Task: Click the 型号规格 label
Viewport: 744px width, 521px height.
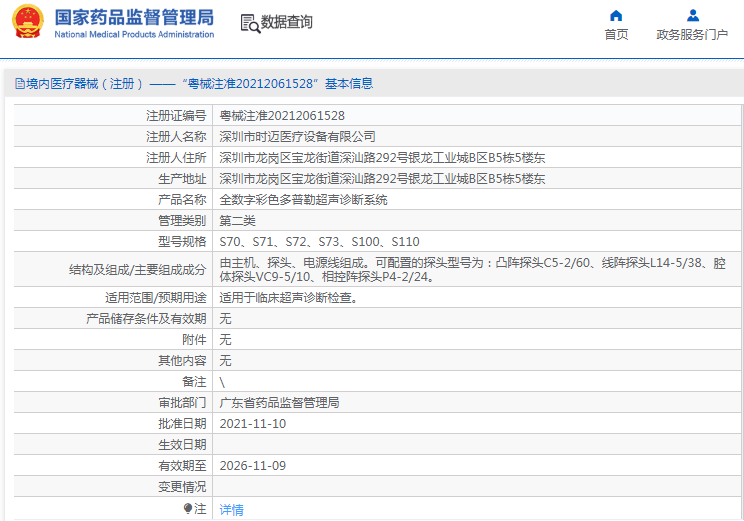Action: (182, 242)
